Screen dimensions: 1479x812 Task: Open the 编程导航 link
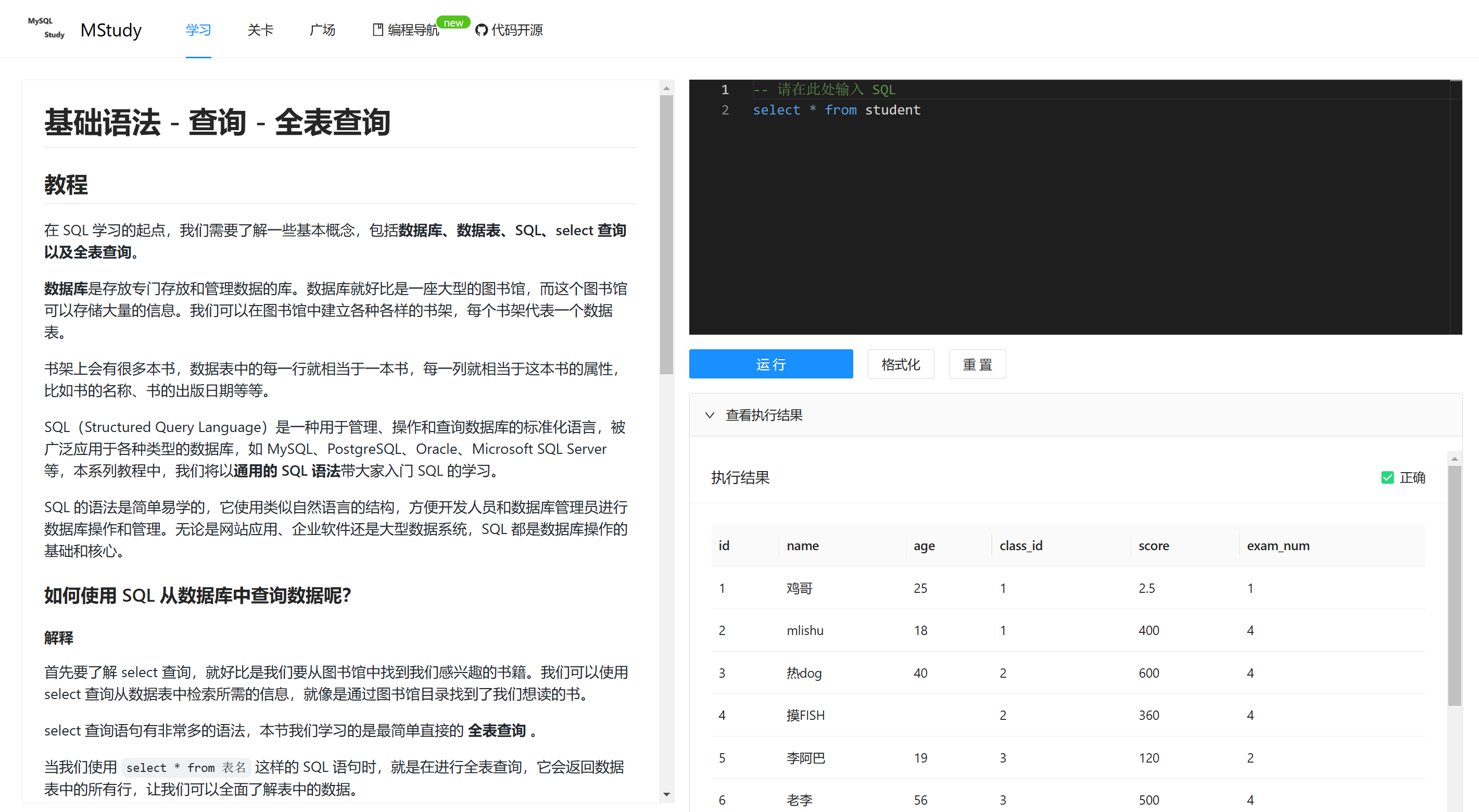413,30
